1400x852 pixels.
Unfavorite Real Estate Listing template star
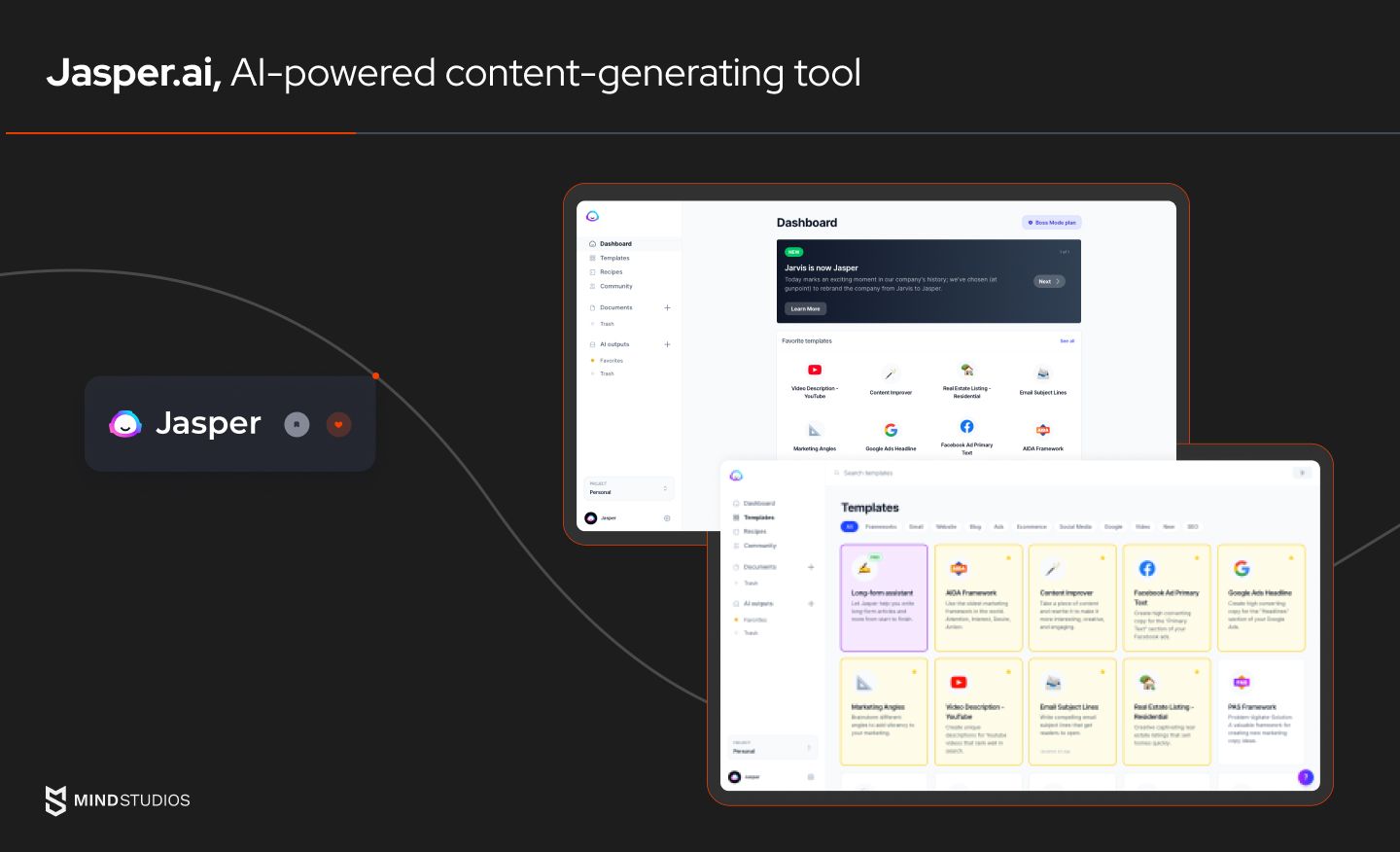1197,672
